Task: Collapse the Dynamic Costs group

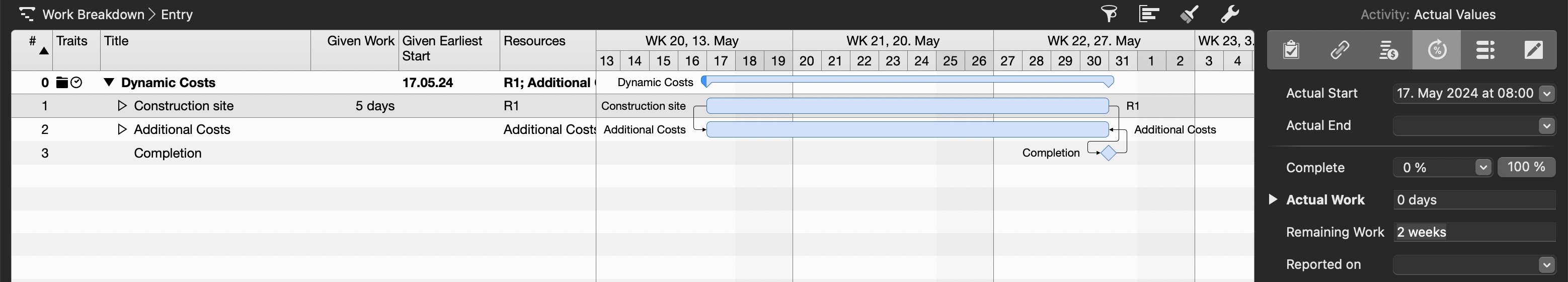Action: 109,82
